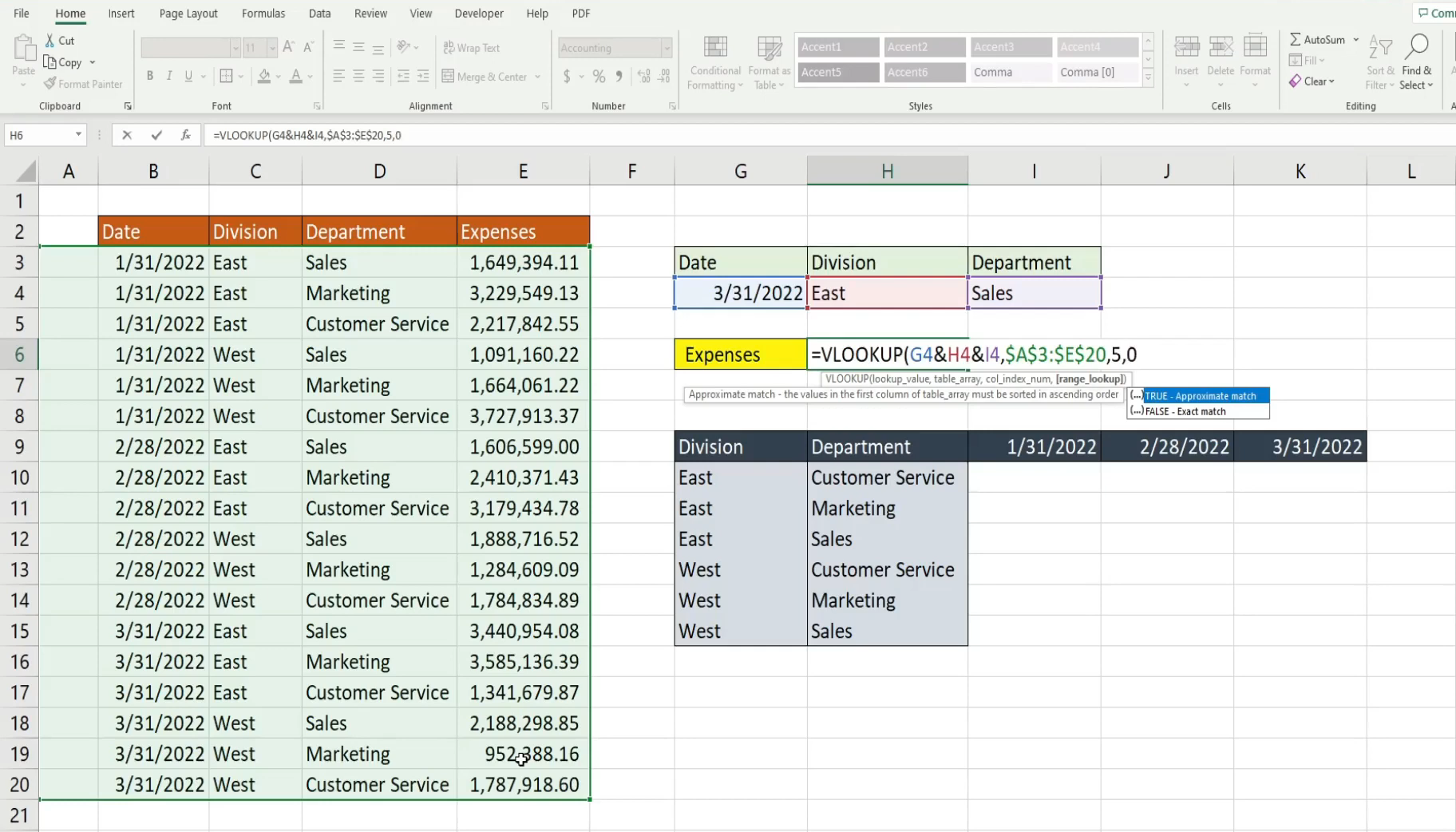Image resolution: width=1456 pixels, height=832 pixels.
Task: Expand the Accounting number format dropdown
Action: pyautogui.click(x=667, y=48)
